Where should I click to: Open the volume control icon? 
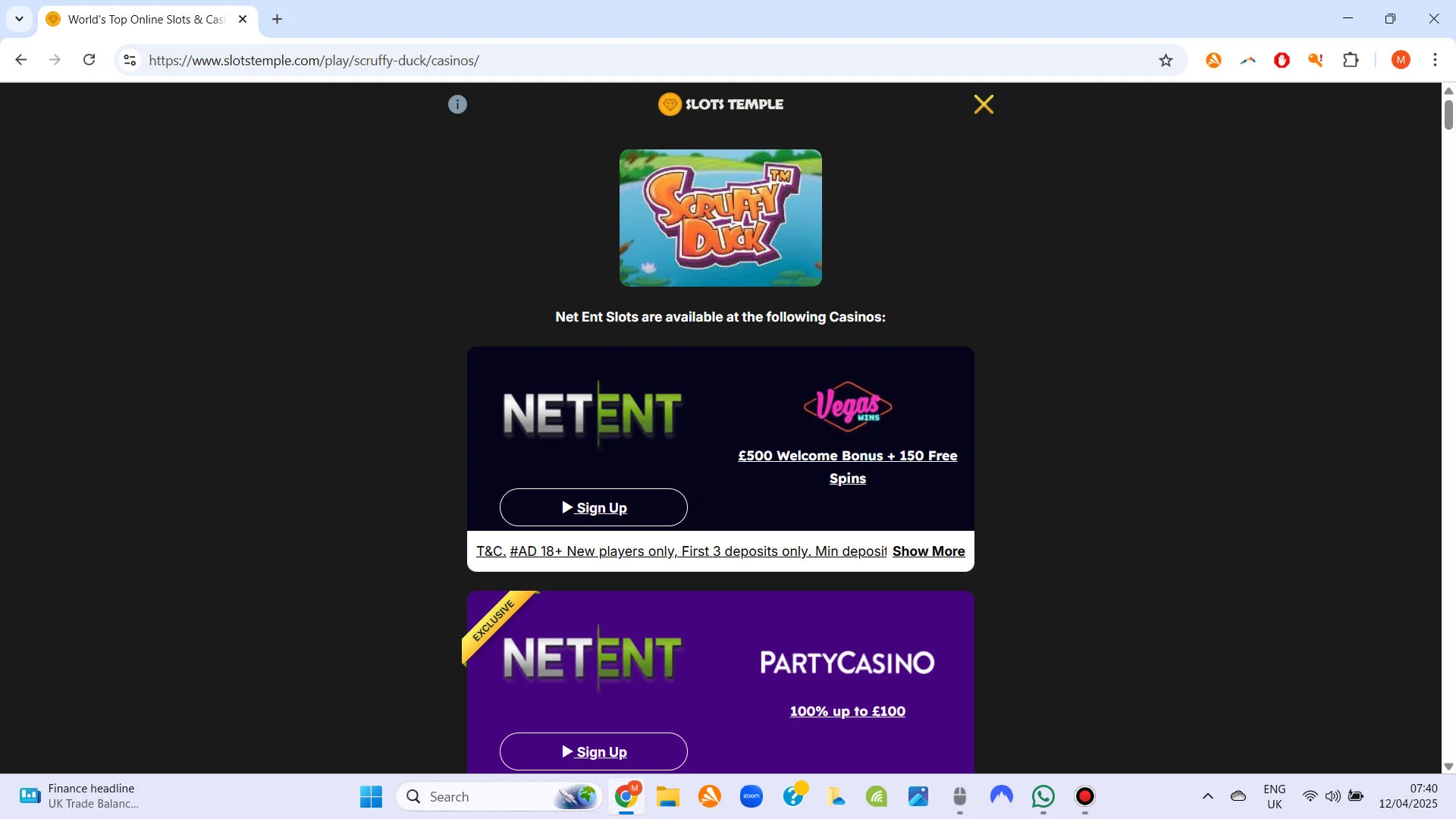pos(1332,796)
